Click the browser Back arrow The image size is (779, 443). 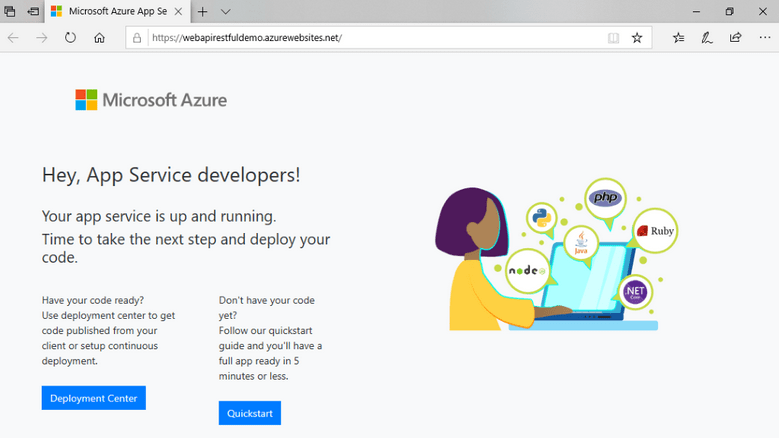[x=13, y=38]
